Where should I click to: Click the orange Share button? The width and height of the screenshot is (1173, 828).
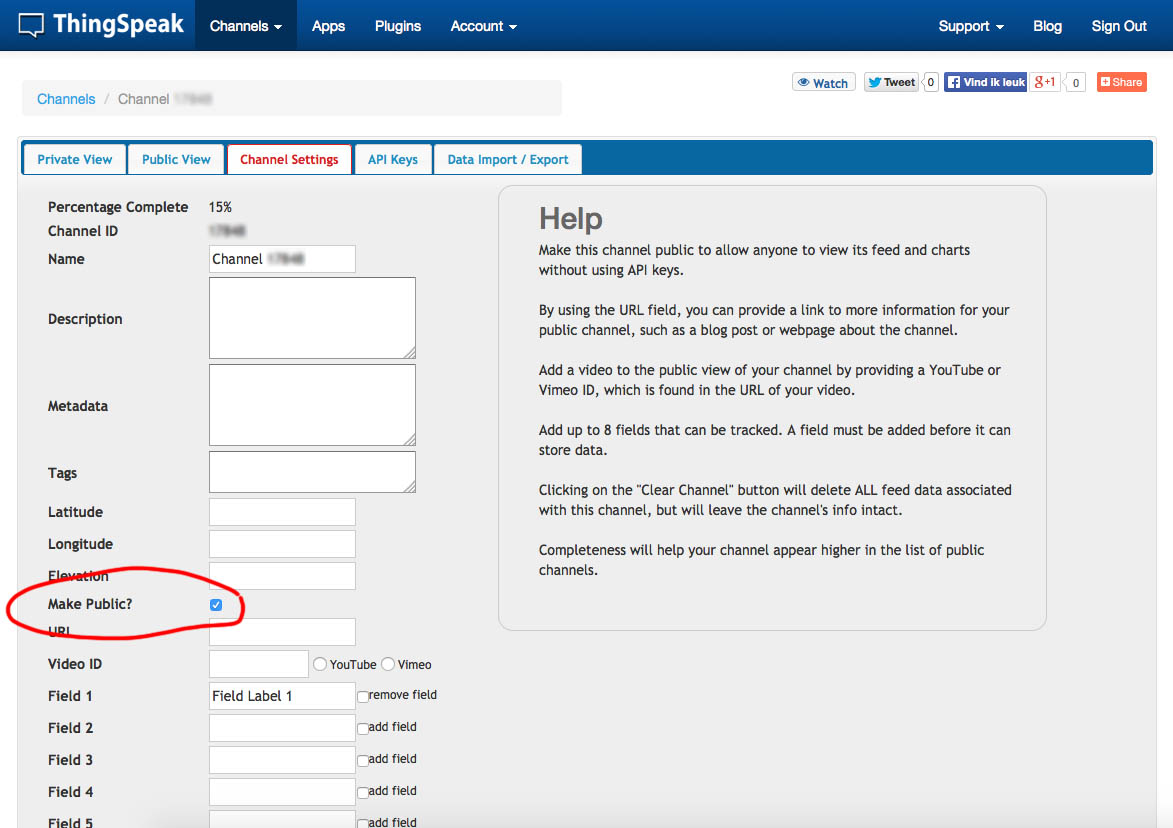pyautogui.click(x=1121, y=82)
